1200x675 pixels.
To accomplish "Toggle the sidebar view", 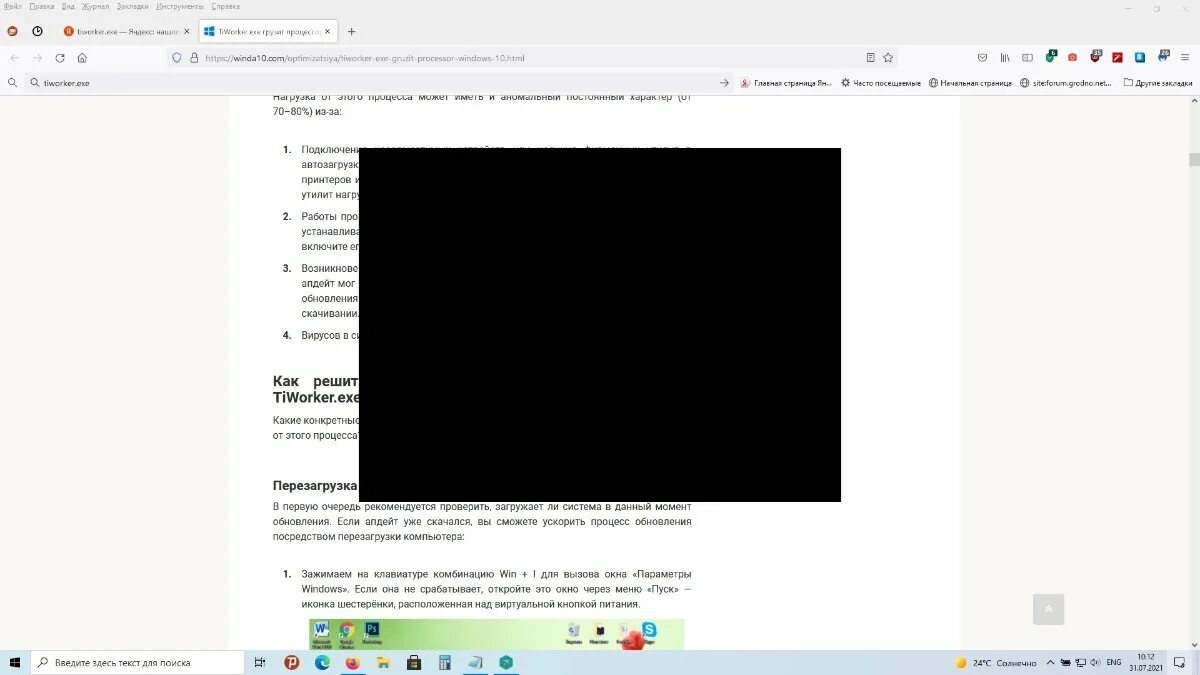I will pos(1027,58).
